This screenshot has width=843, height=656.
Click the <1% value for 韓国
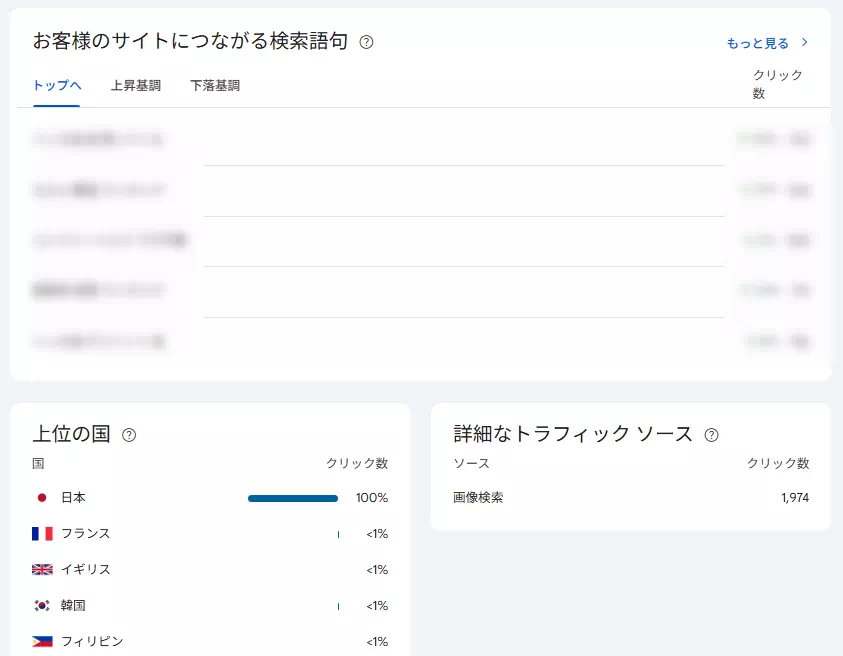[377, 606]
